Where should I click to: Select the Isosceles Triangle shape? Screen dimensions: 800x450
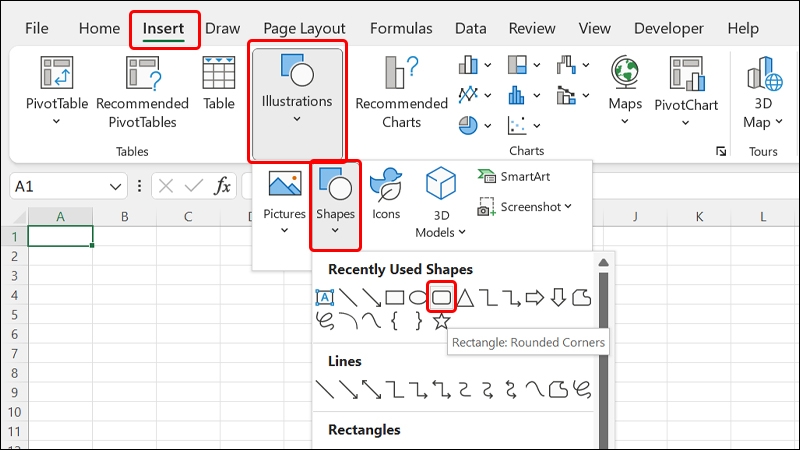[465, 297]
